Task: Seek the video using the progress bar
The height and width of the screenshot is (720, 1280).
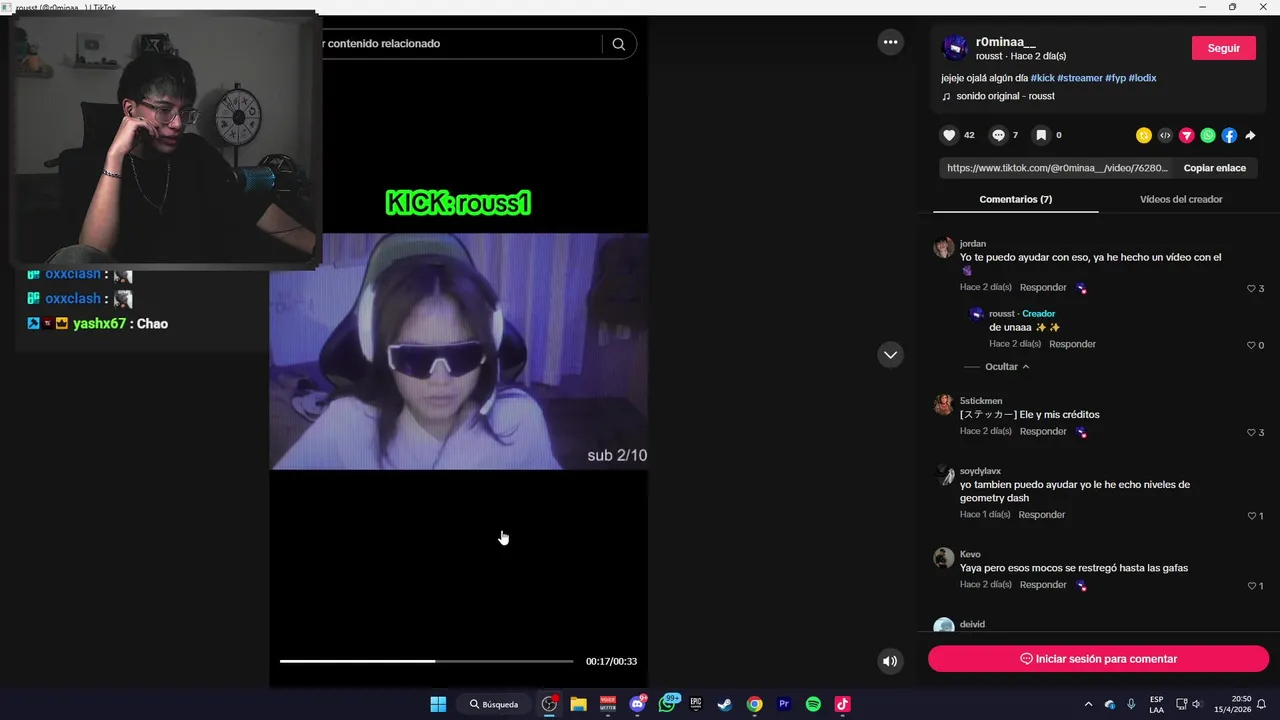Action: click(x=426, y=661)
